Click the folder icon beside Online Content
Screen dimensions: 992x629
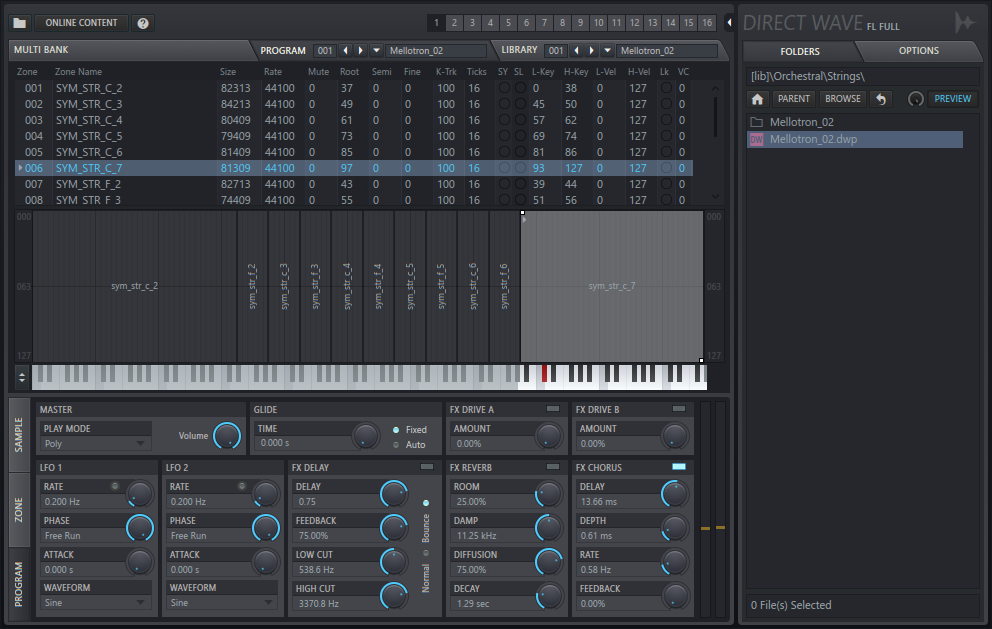tap(21, 22)
